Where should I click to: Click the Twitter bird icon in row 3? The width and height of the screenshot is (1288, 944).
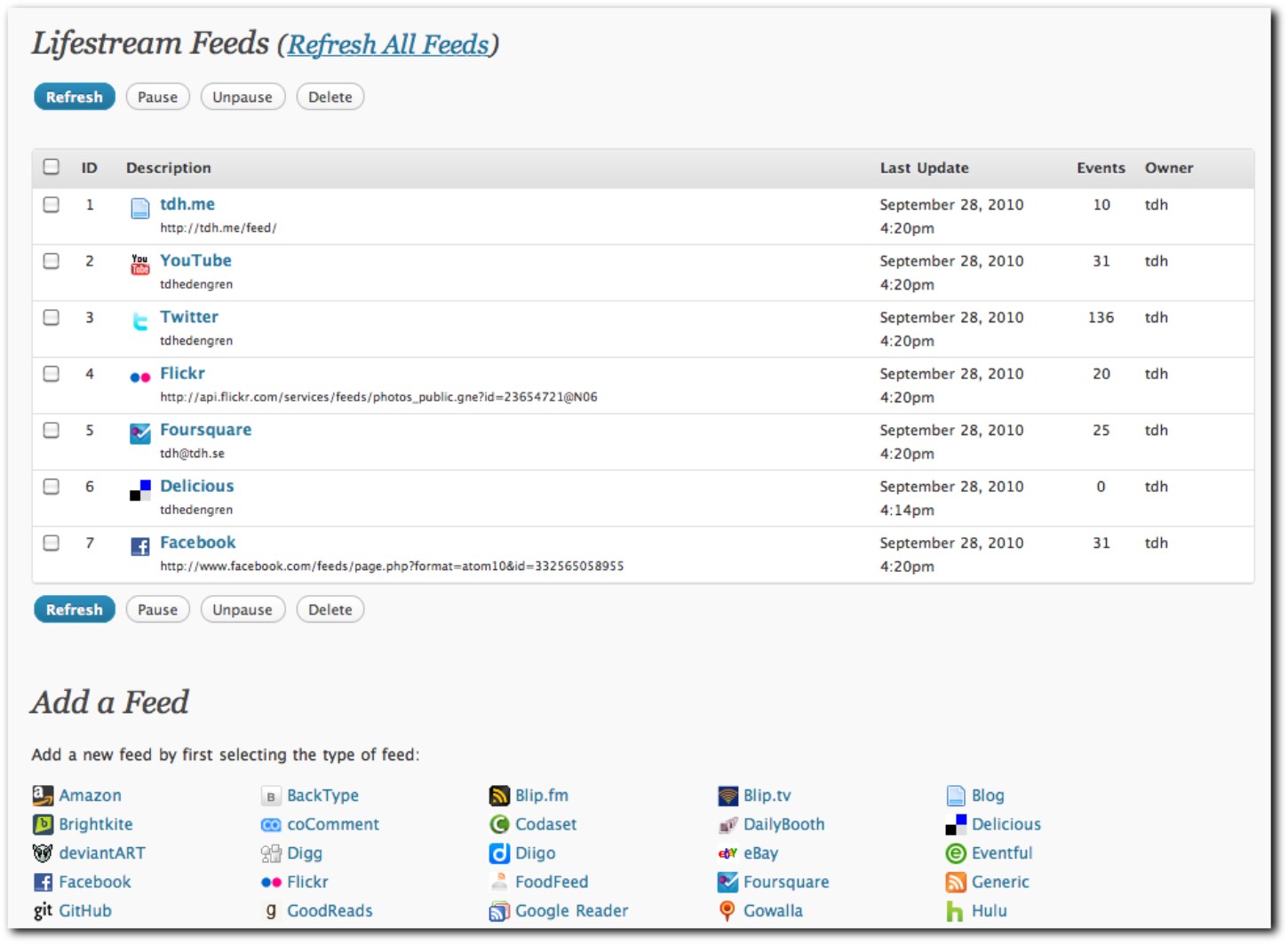pyautogui.click(x=140, y=321)
